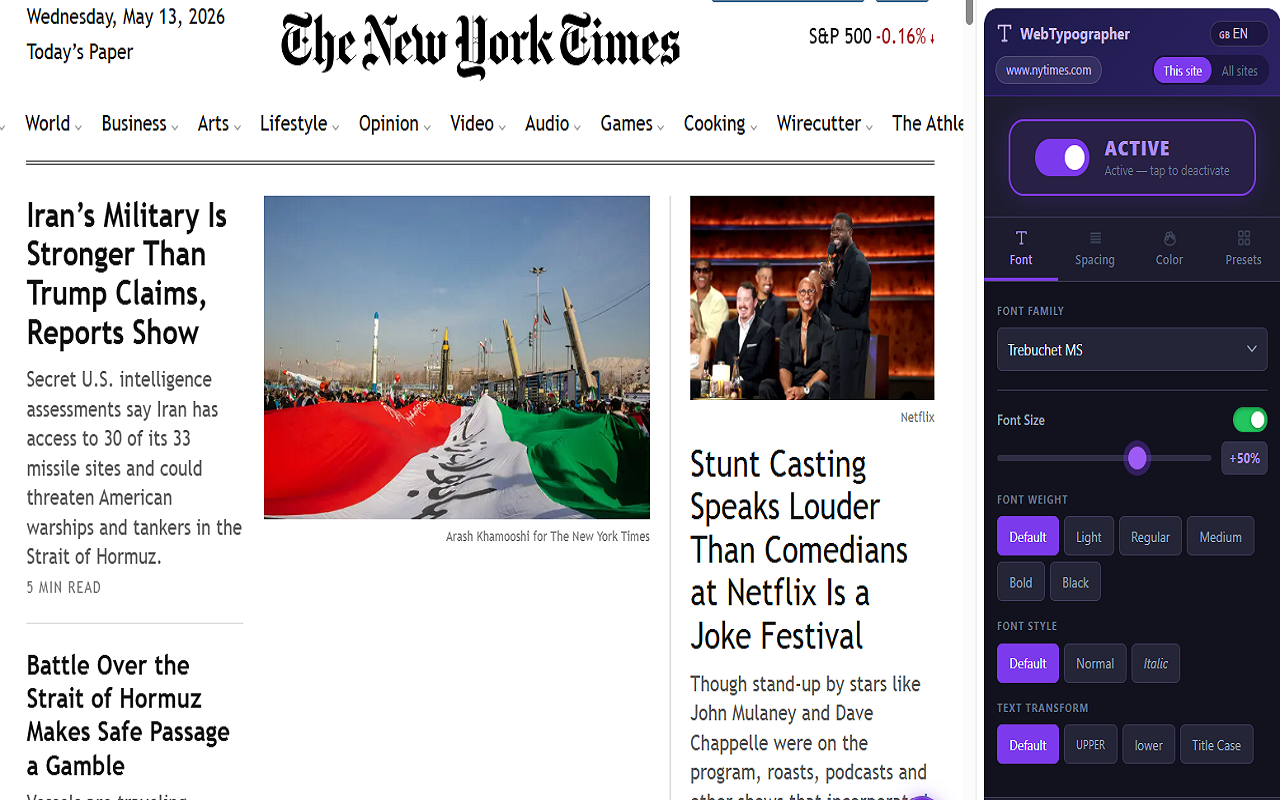
Task: Disable the Font Size toggle
Action: (1250, 420)
